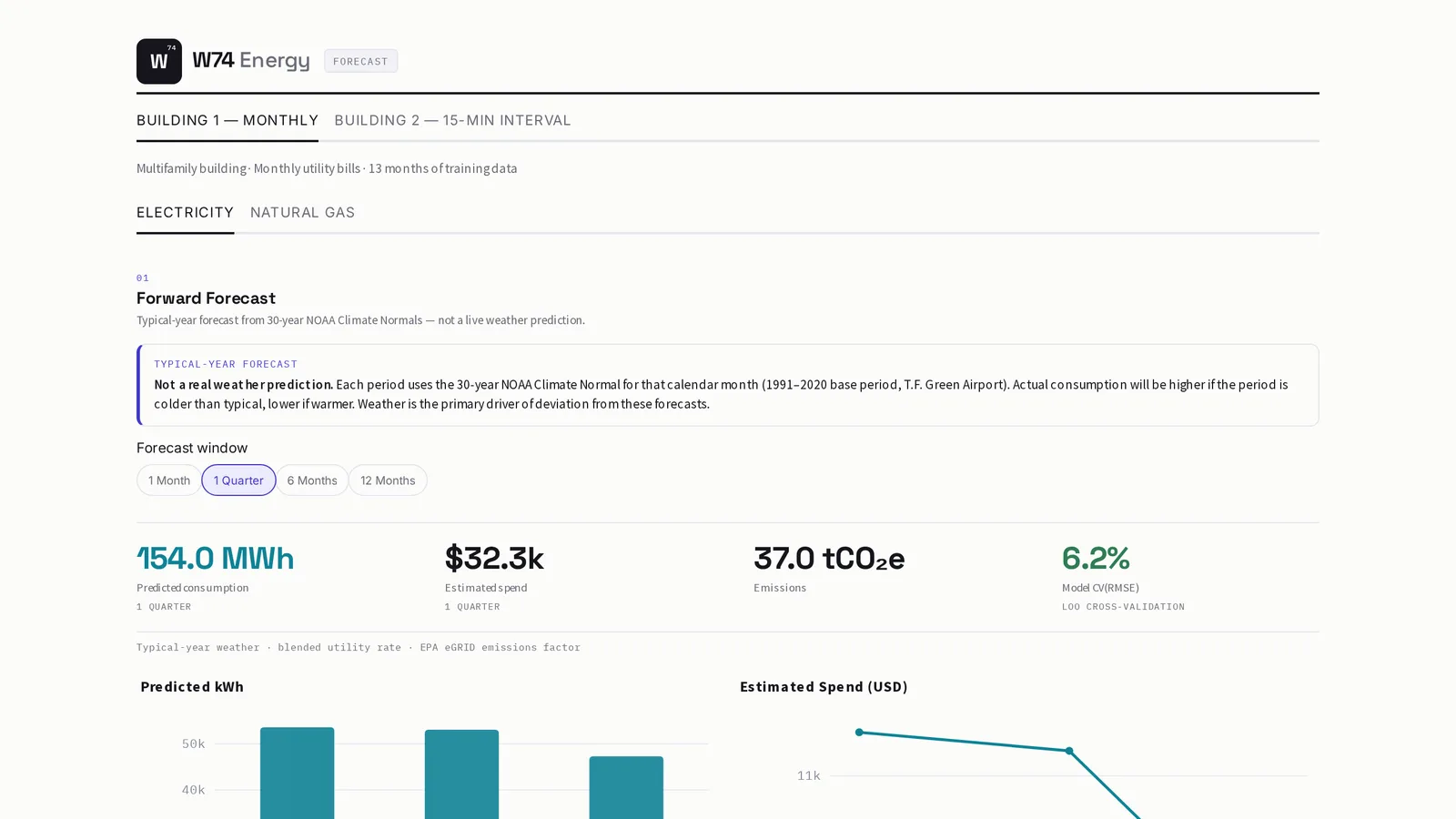Viewport: 1456px width, 819px height.
Task: Click the tallest first bar in Predicted kWh
Action: click(297, 773)
